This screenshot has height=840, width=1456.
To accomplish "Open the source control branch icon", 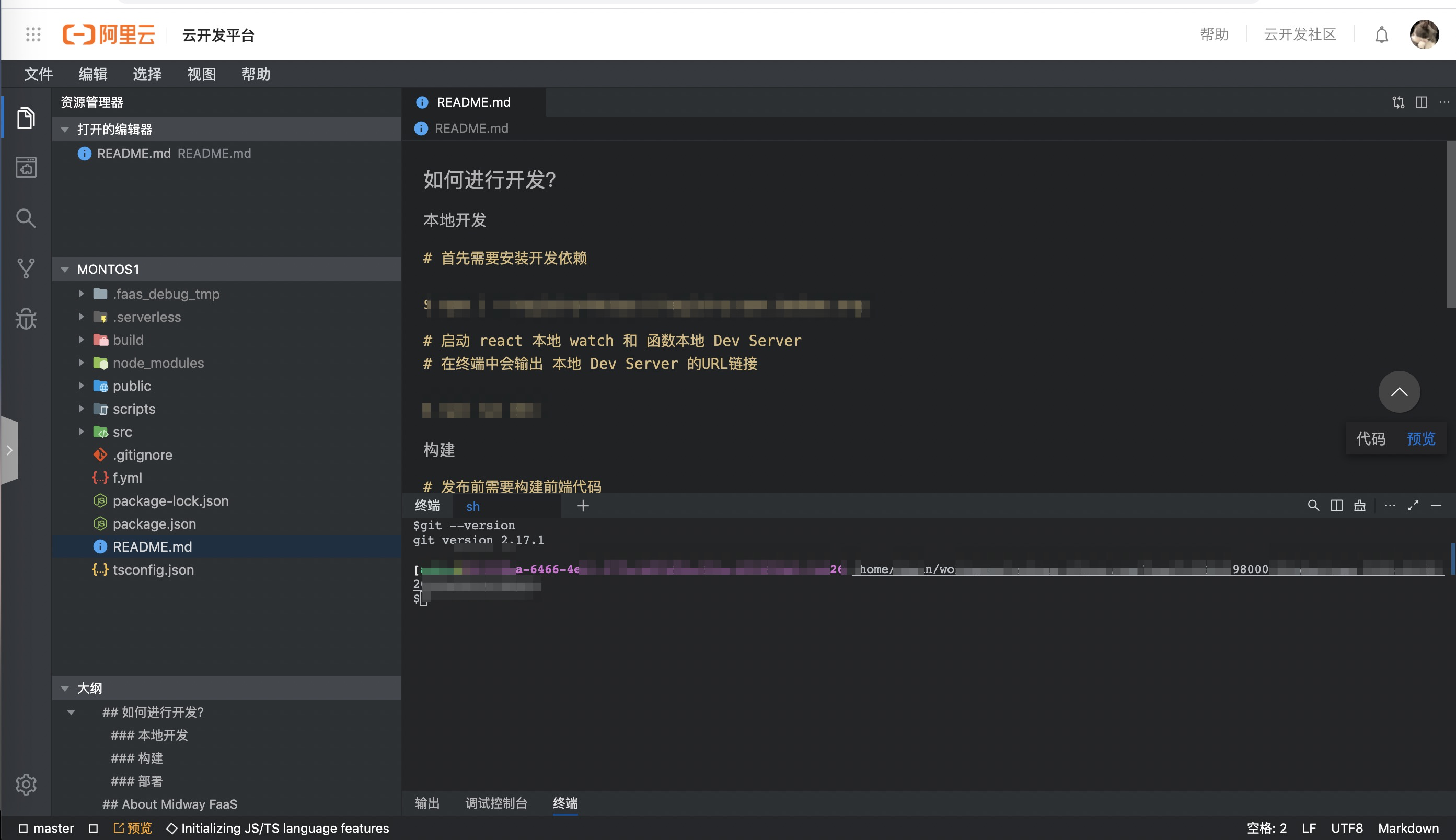I will 26,267.
